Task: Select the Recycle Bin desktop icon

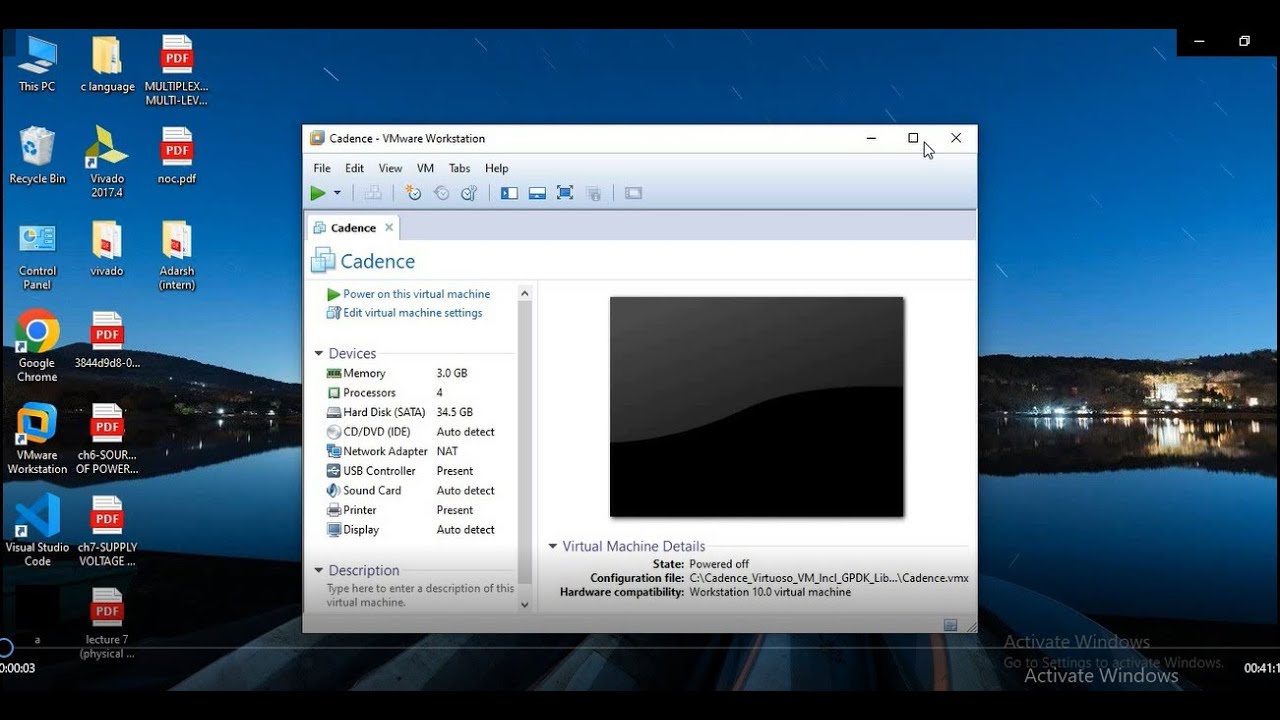Action: click(x=37, y=156)
